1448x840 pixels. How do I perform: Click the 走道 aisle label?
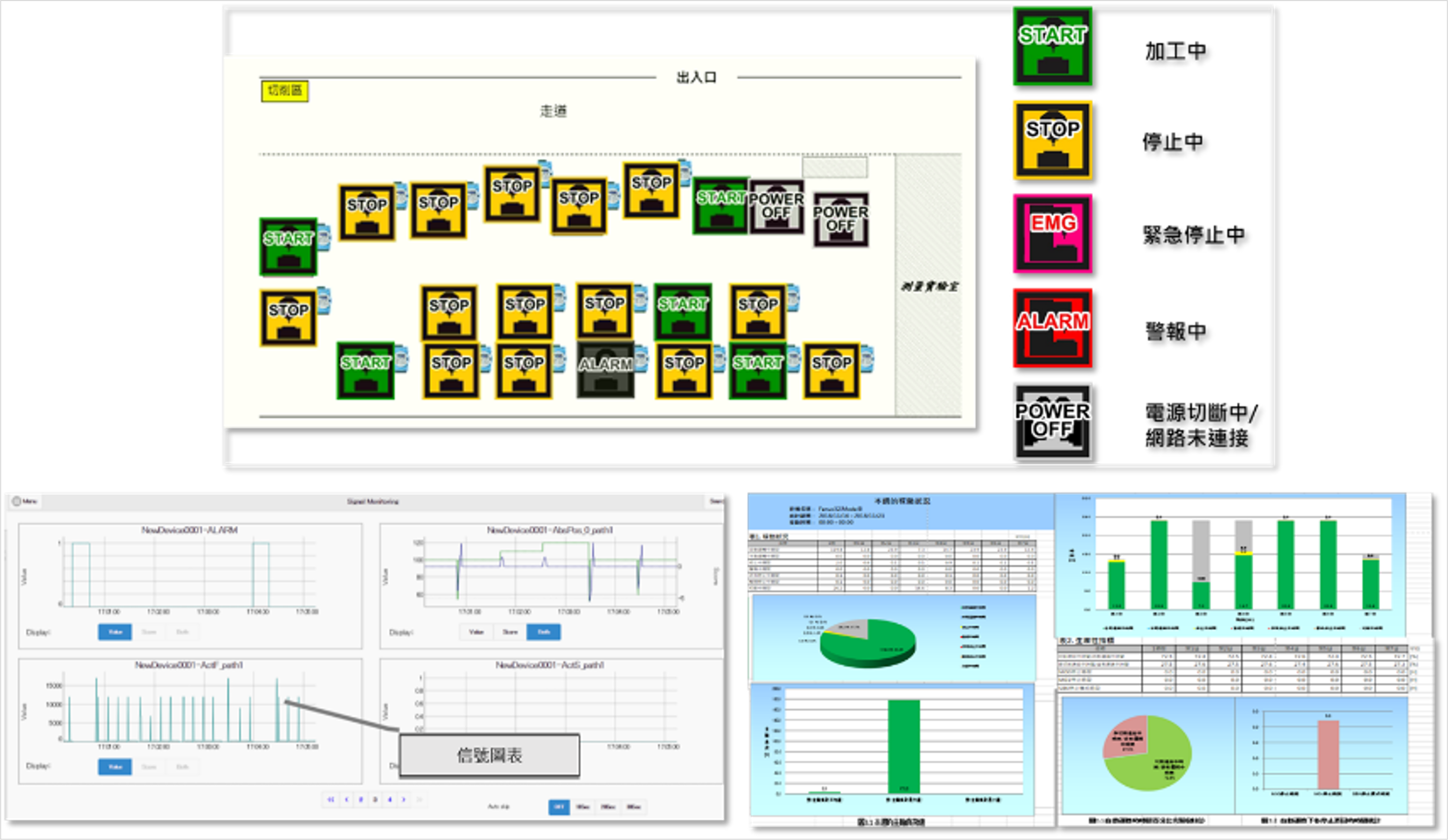(x=554, y=111)
